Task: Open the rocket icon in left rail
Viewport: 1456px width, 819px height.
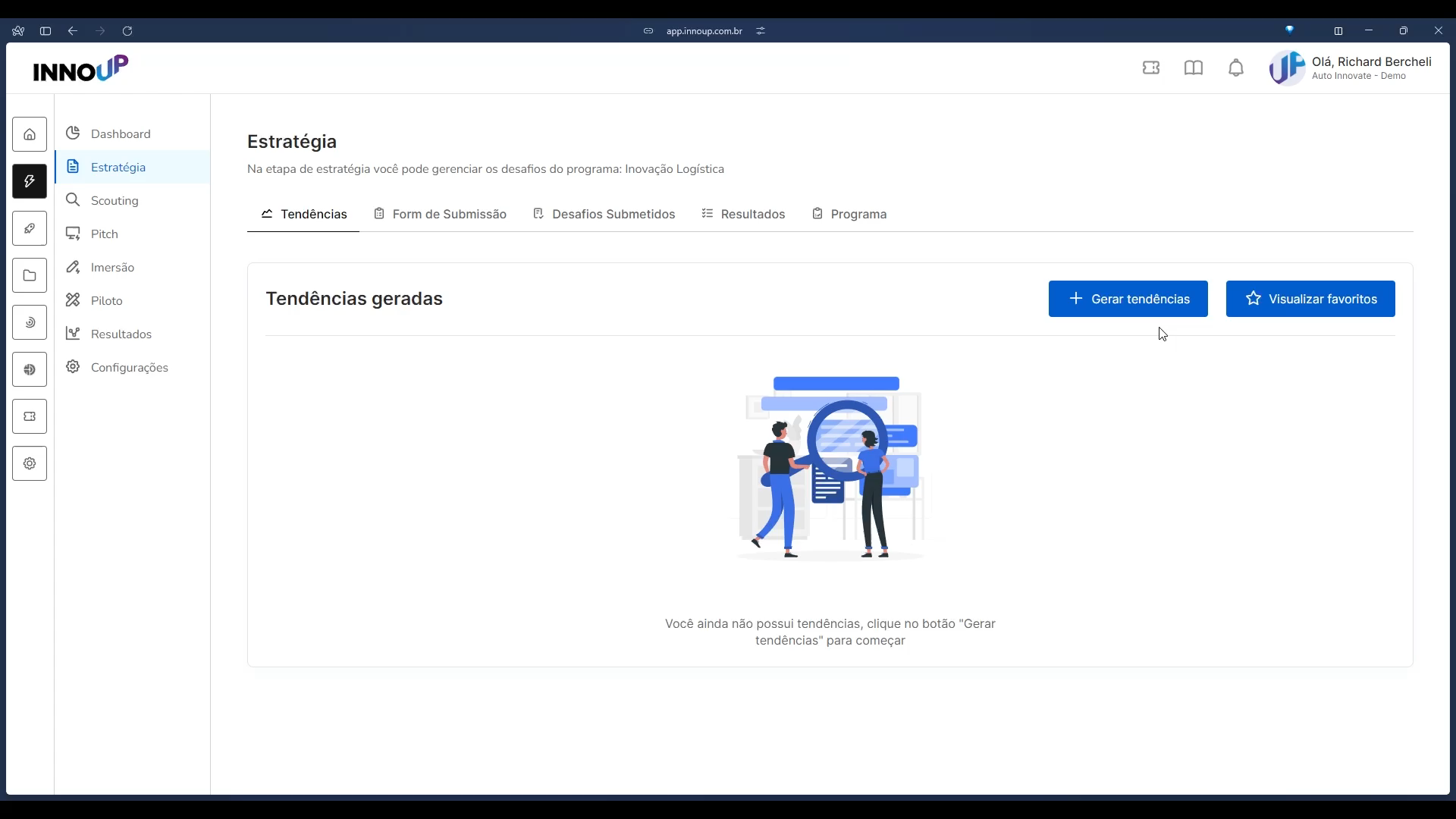Action: coord(30,228)
